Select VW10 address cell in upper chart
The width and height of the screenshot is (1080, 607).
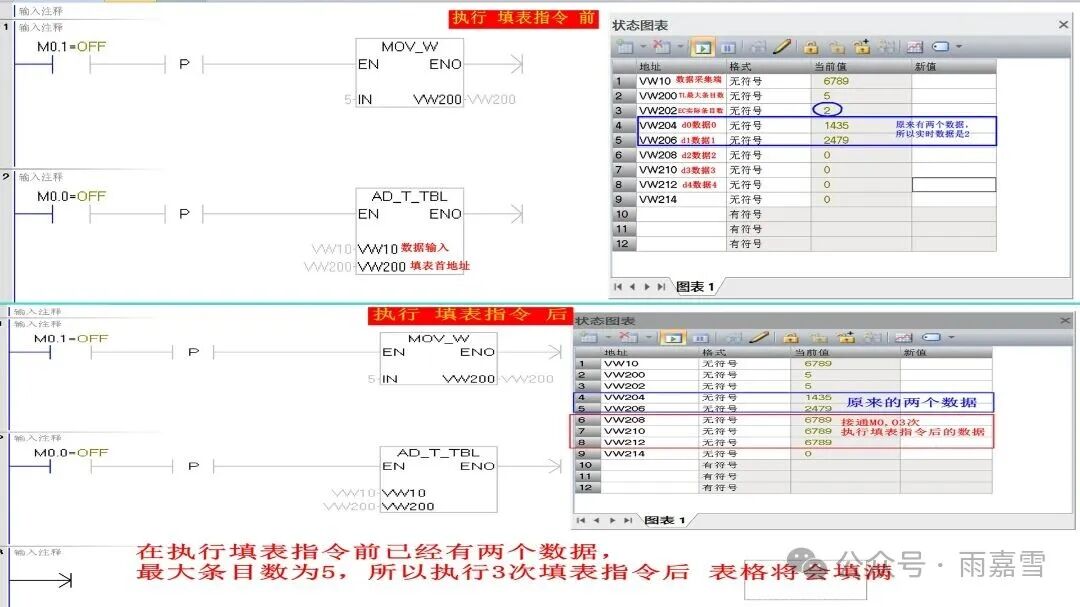(x=681, y=81)
